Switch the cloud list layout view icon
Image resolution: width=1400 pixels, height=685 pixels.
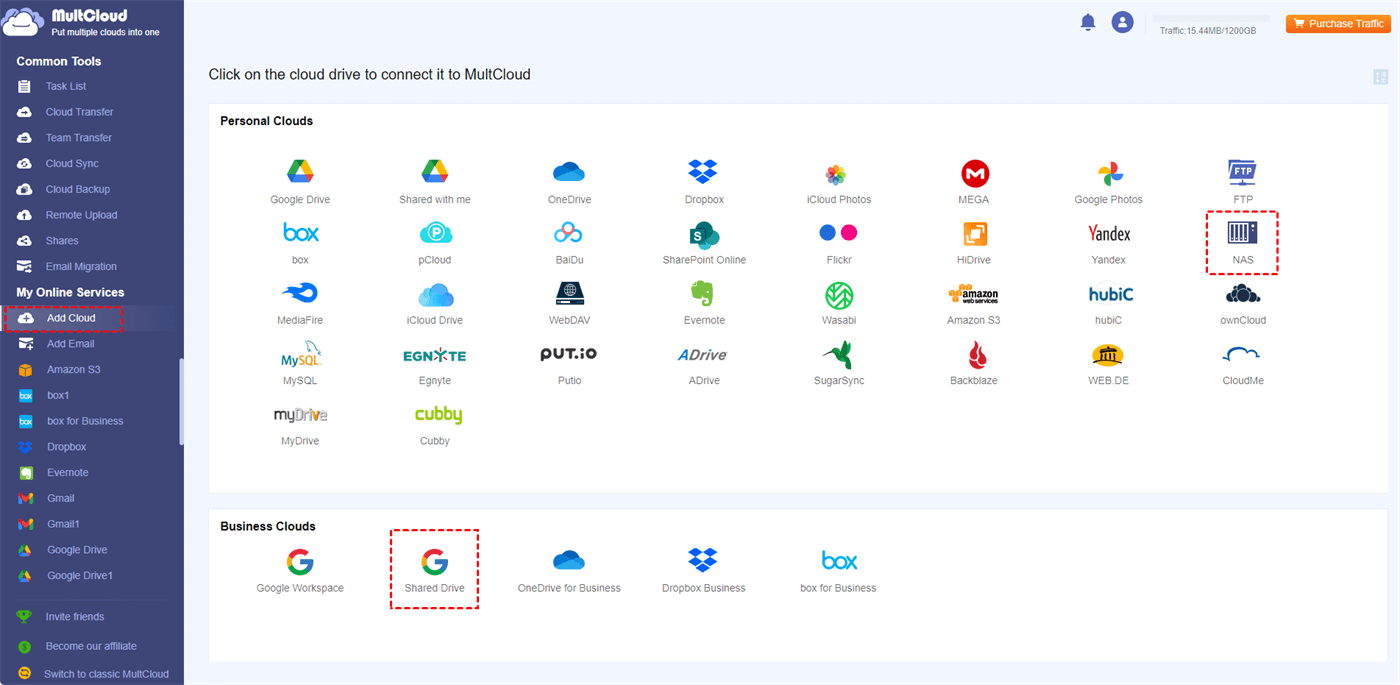pyautogui.click(x=1381, y=77)
